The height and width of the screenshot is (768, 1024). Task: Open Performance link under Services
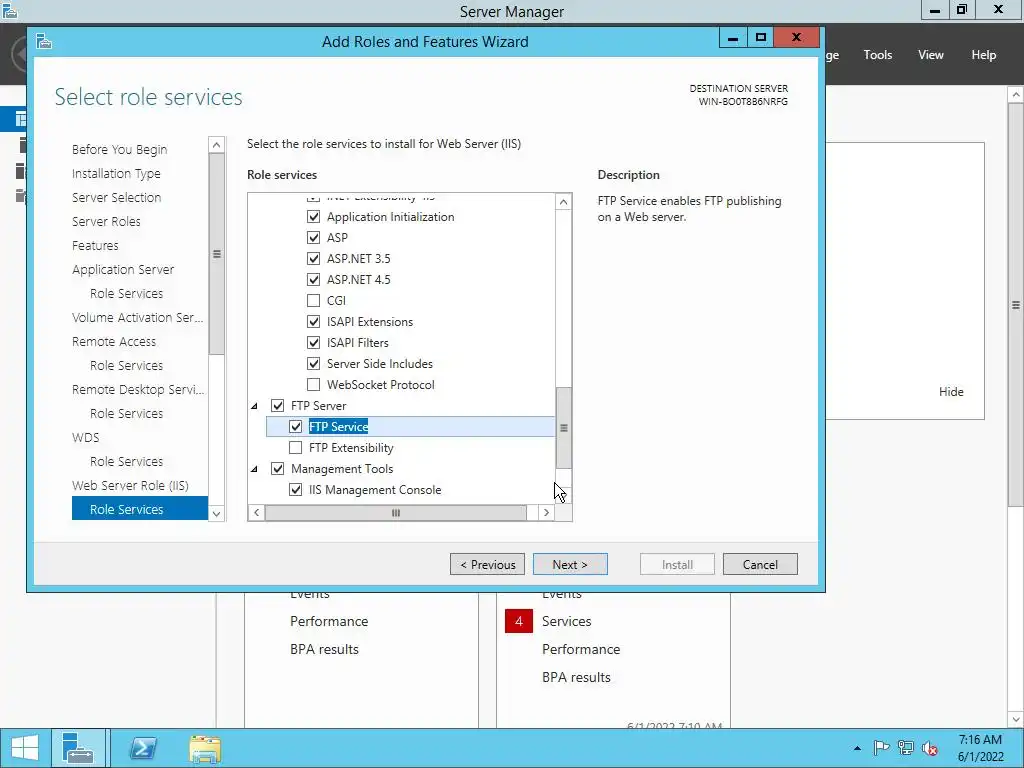click(x=581, y=649)
